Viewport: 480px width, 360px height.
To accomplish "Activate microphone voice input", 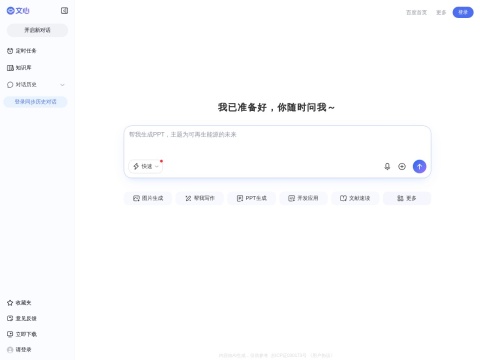I will pos(387,166).
